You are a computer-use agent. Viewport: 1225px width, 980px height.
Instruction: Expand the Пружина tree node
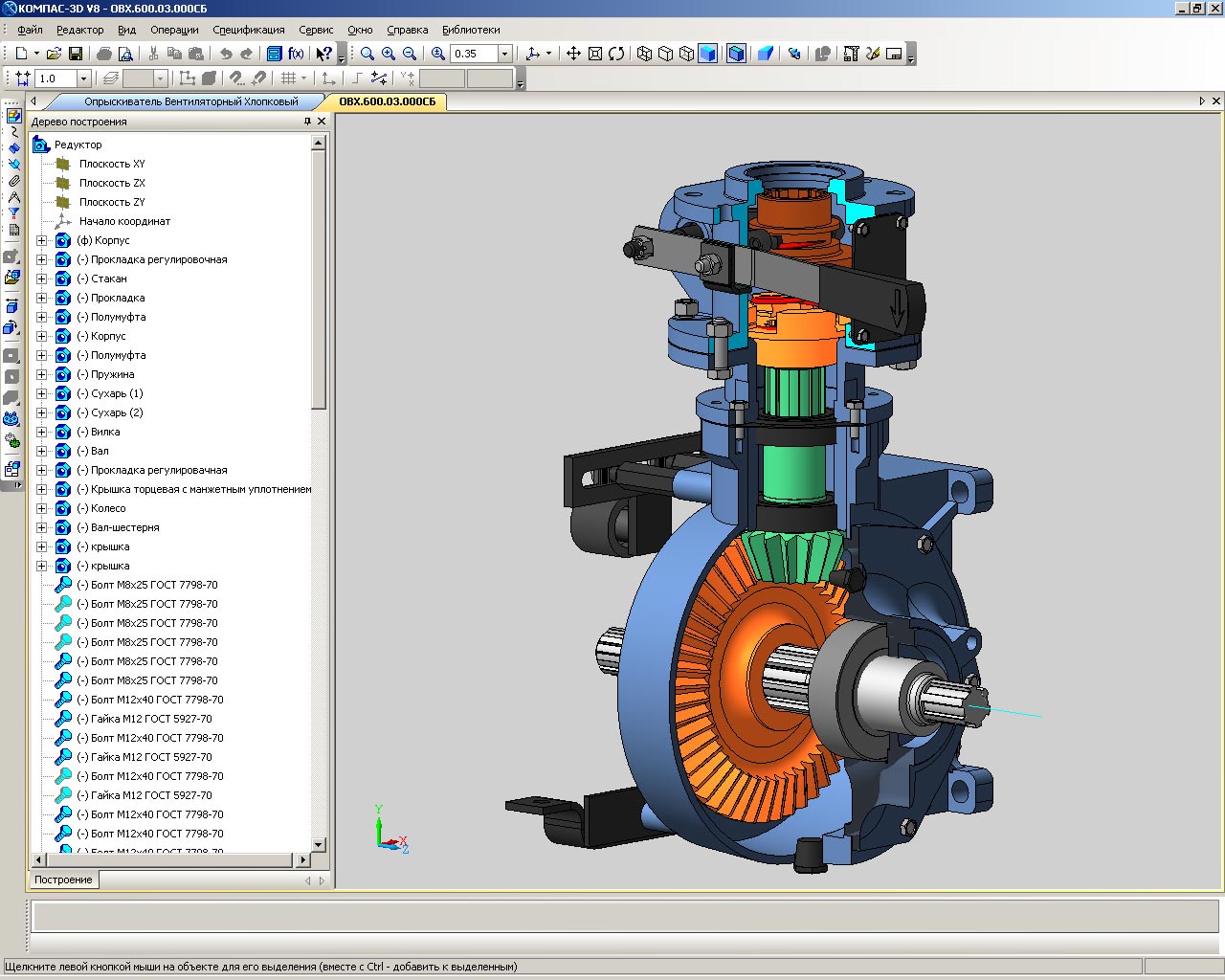41,374
